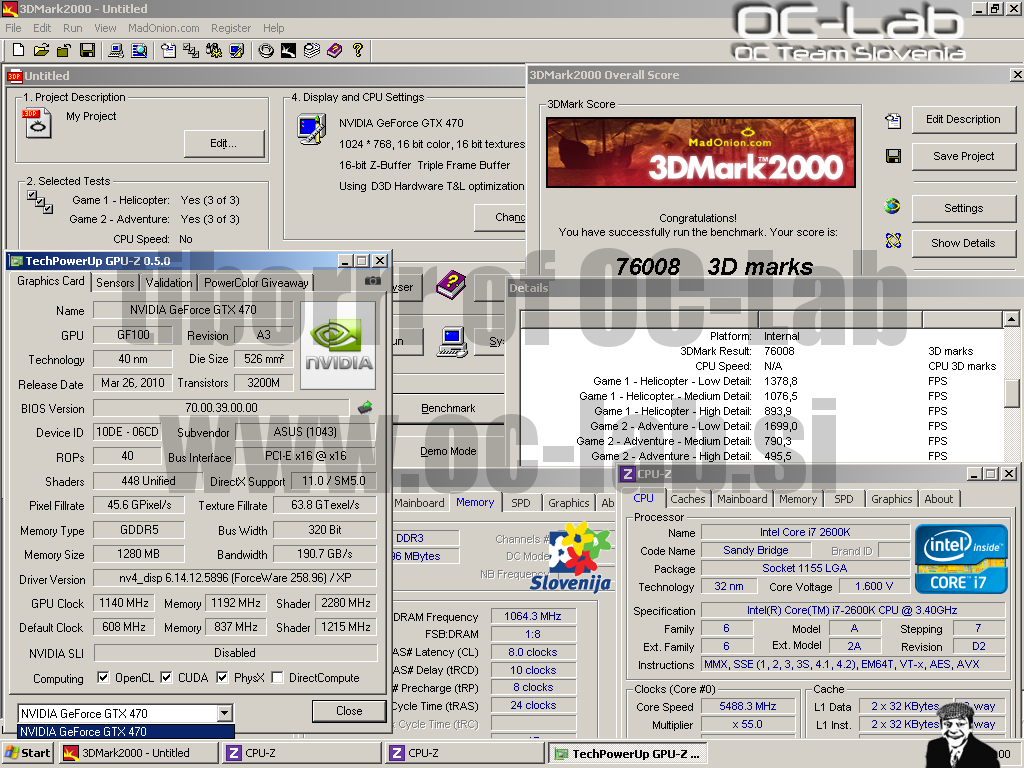The width and height of the screenshot is (1024, 768).
Task: Click the globe icon beside Settings
Action: coord(893,206)
